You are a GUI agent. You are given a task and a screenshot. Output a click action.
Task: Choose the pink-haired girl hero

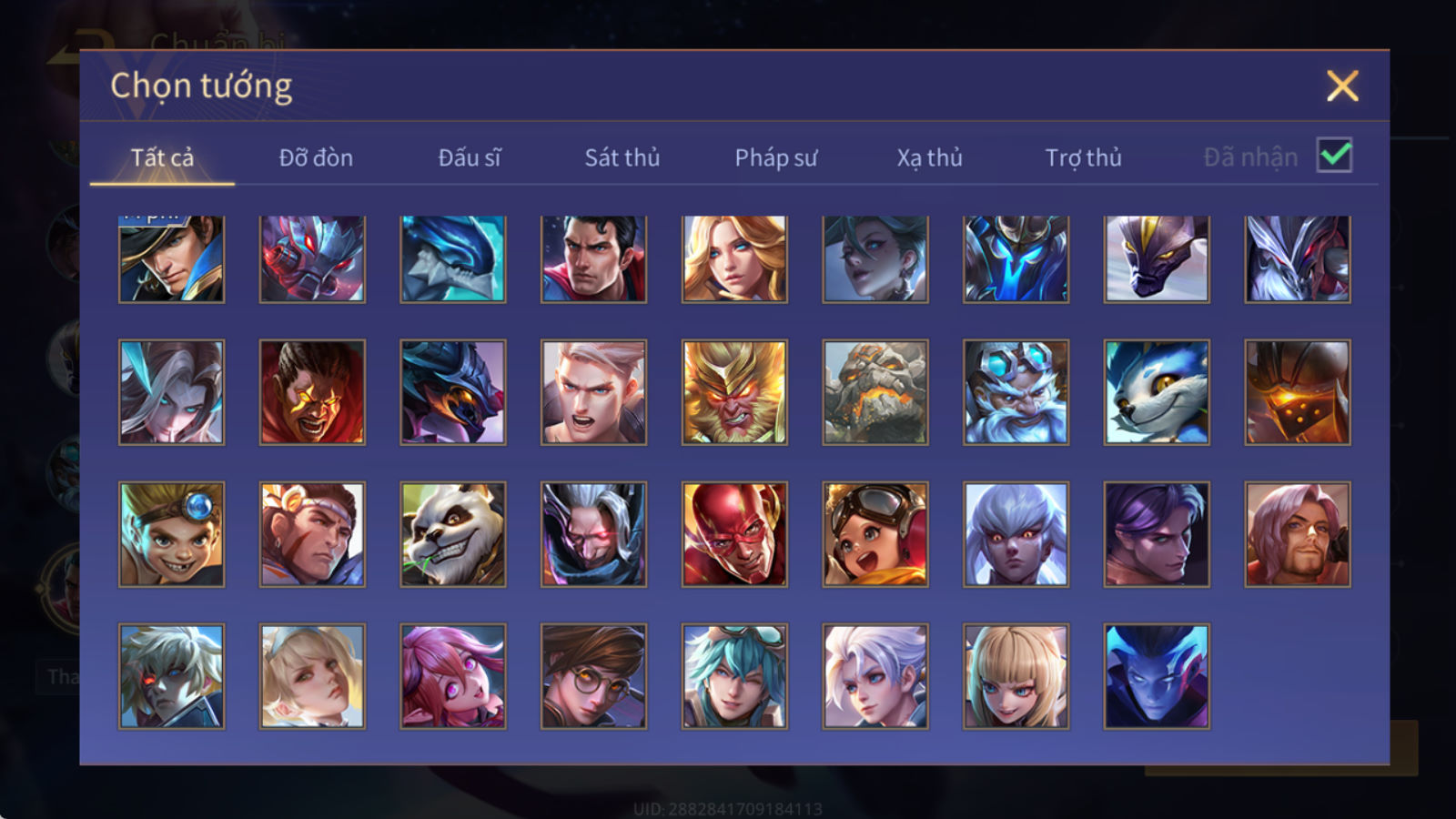point(453,676)
